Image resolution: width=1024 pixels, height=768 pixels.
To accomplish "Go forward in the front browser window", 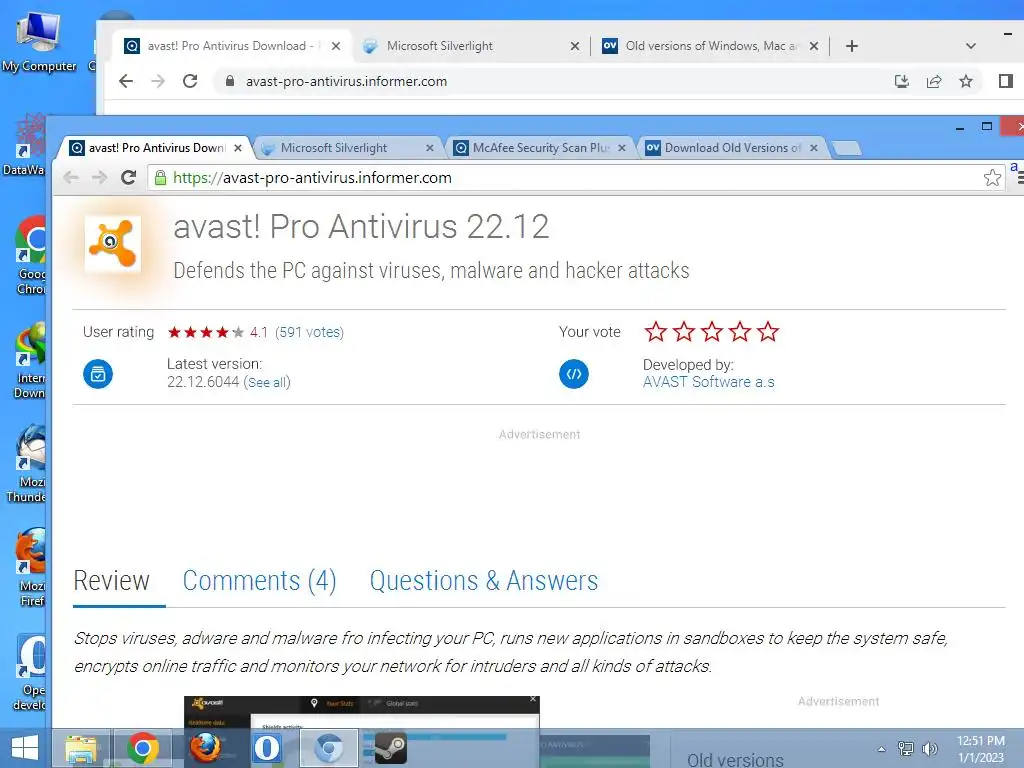I will point(99,178).
